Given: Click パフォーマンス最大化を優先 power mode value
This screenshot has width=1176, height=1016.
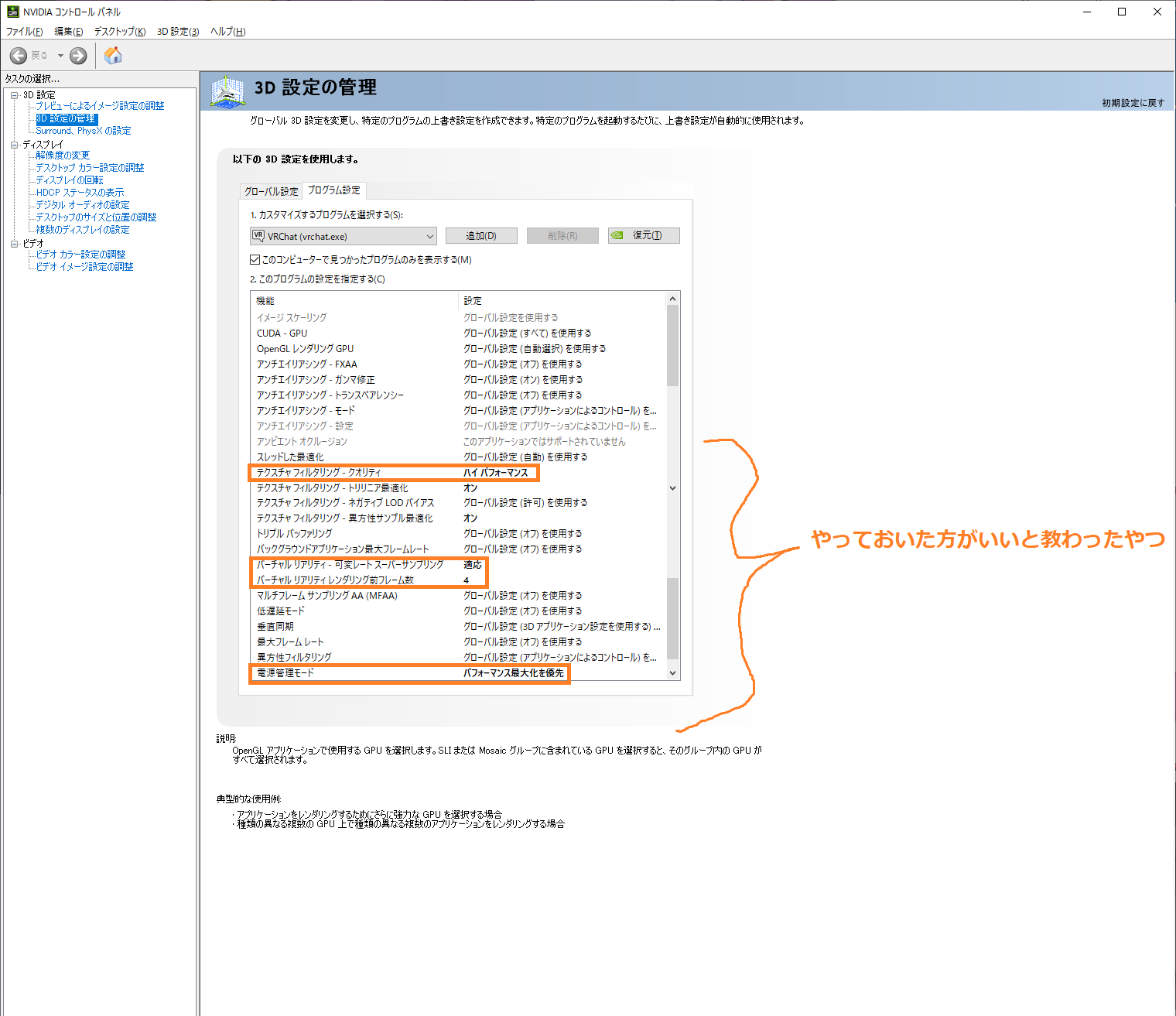Looking at the screenshot, I should coord(514,673).
